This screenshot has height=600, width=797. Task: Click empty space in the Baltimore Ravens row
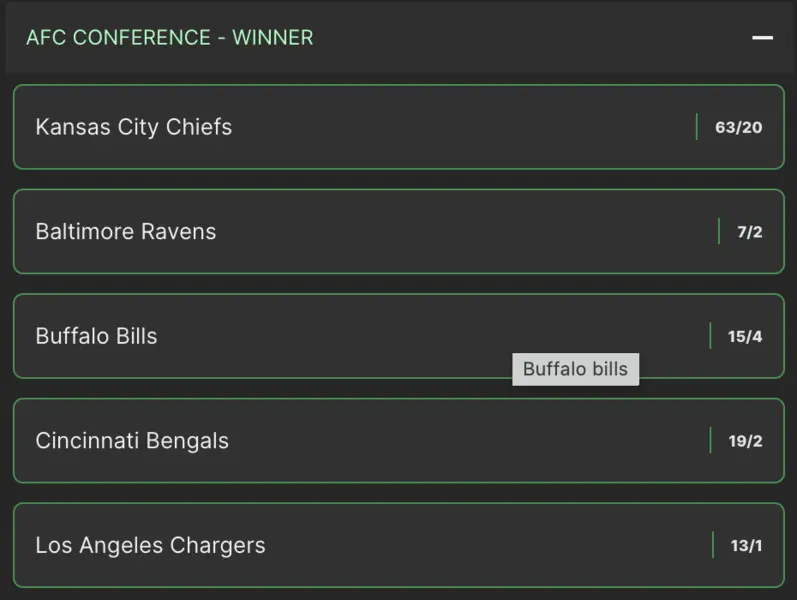(450, 232)
